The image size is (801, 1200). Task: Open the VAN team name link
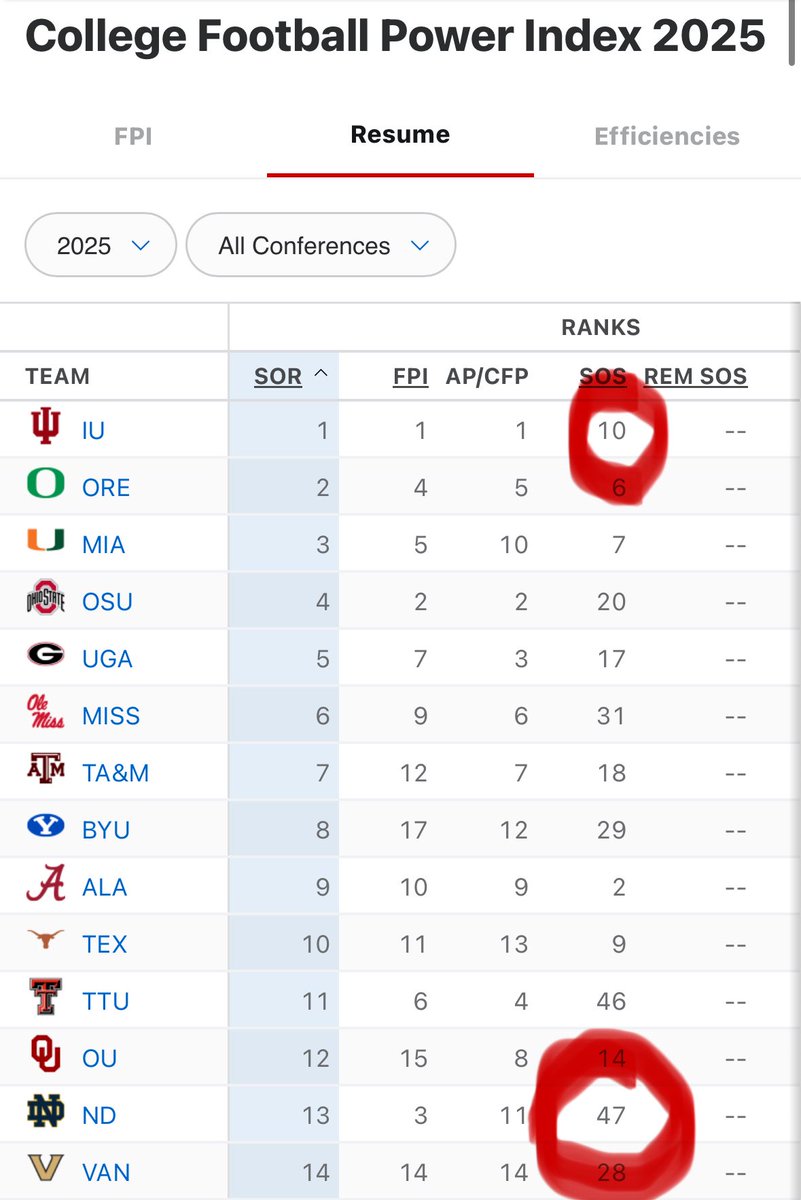point(106,1171)
